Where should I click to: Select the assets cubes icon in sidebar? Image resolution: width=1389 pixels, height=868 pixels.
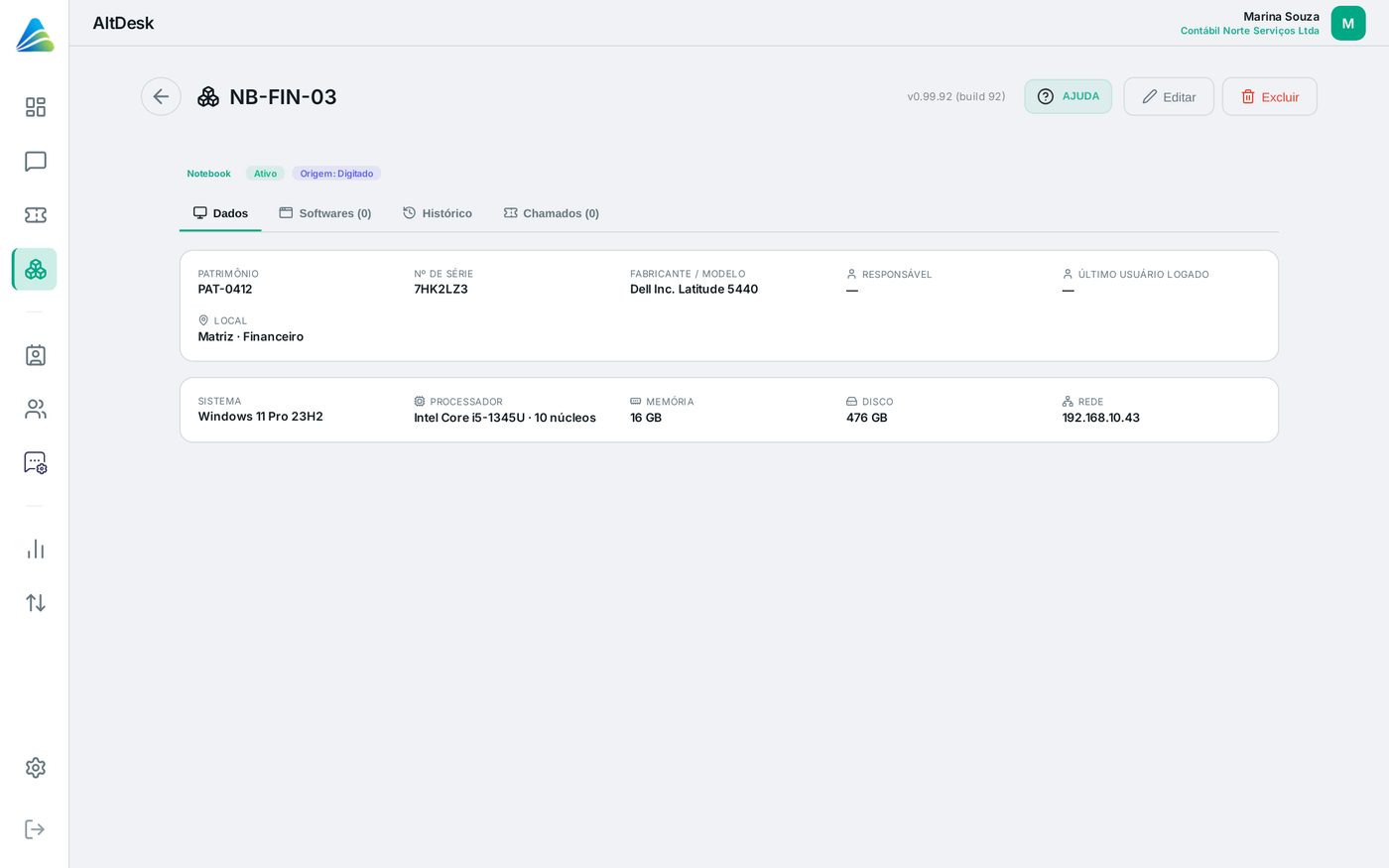coord(36,269)
